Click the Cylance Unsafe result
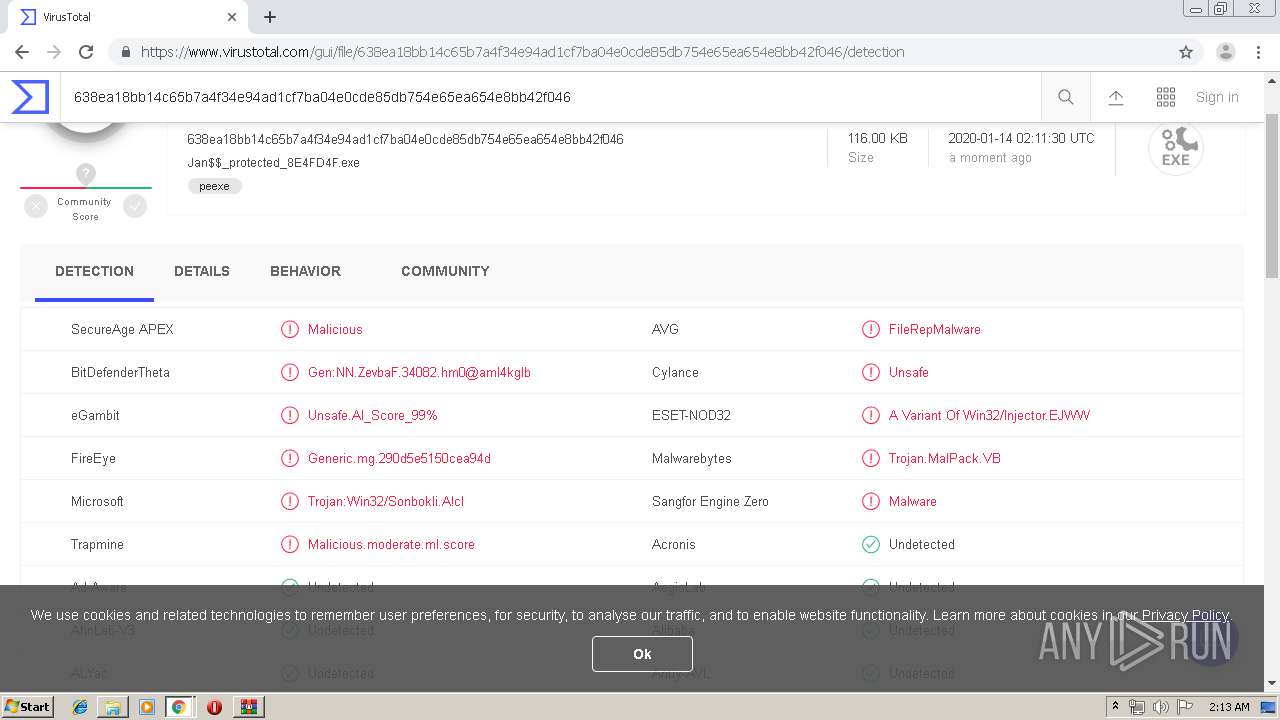 (908, 372)
